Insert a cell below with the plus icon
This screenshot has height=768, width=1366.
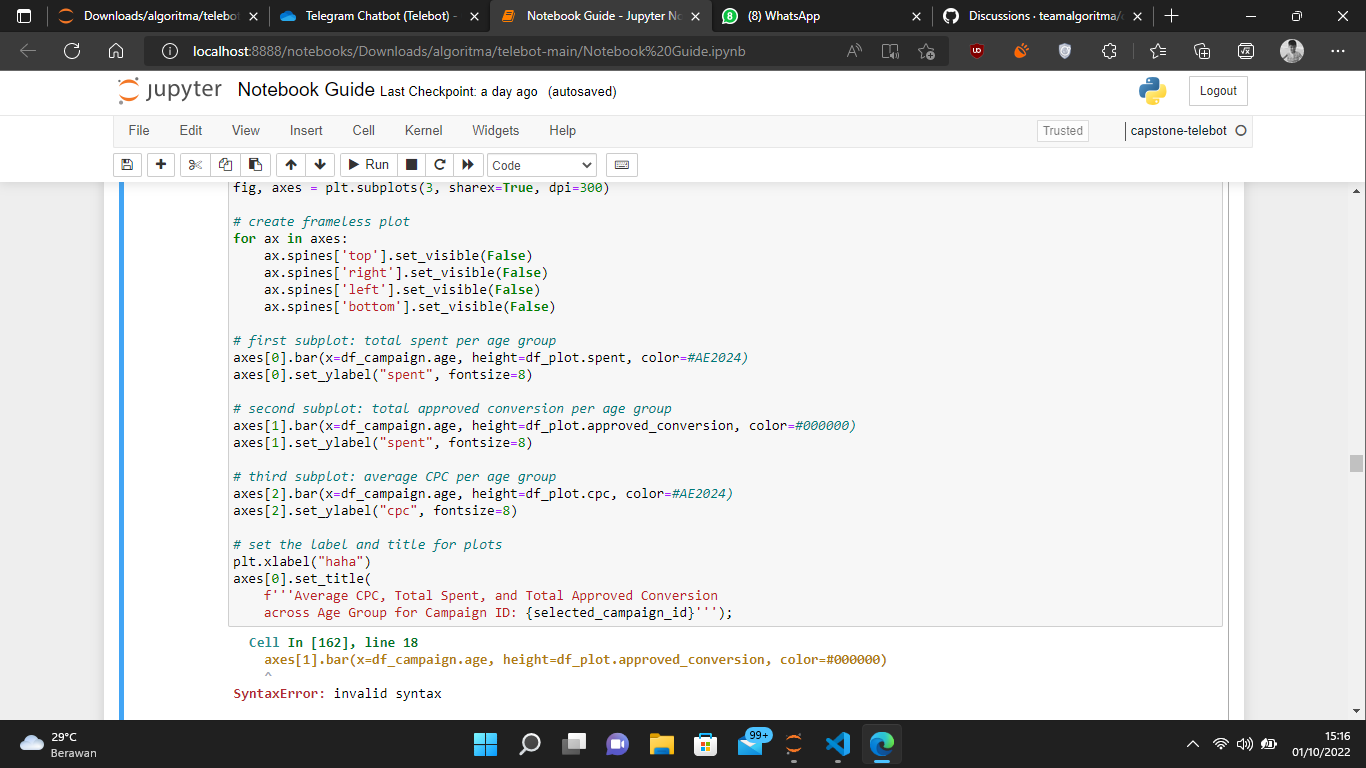(161, 164)
